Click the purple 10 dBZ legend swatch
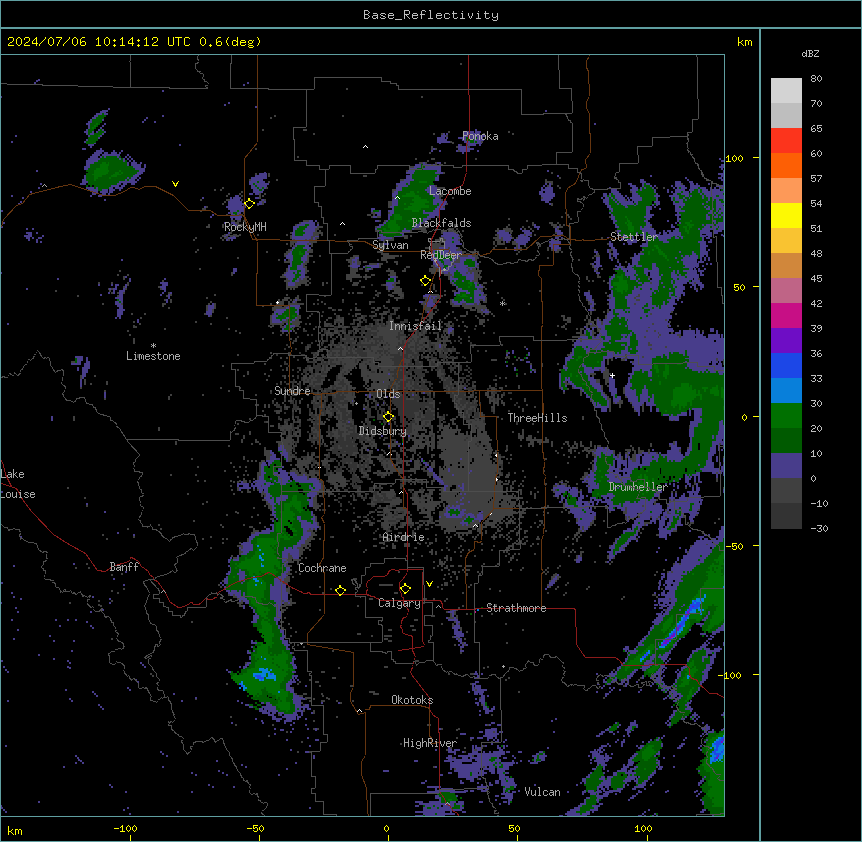862x842 pixels. pos(786,466)
